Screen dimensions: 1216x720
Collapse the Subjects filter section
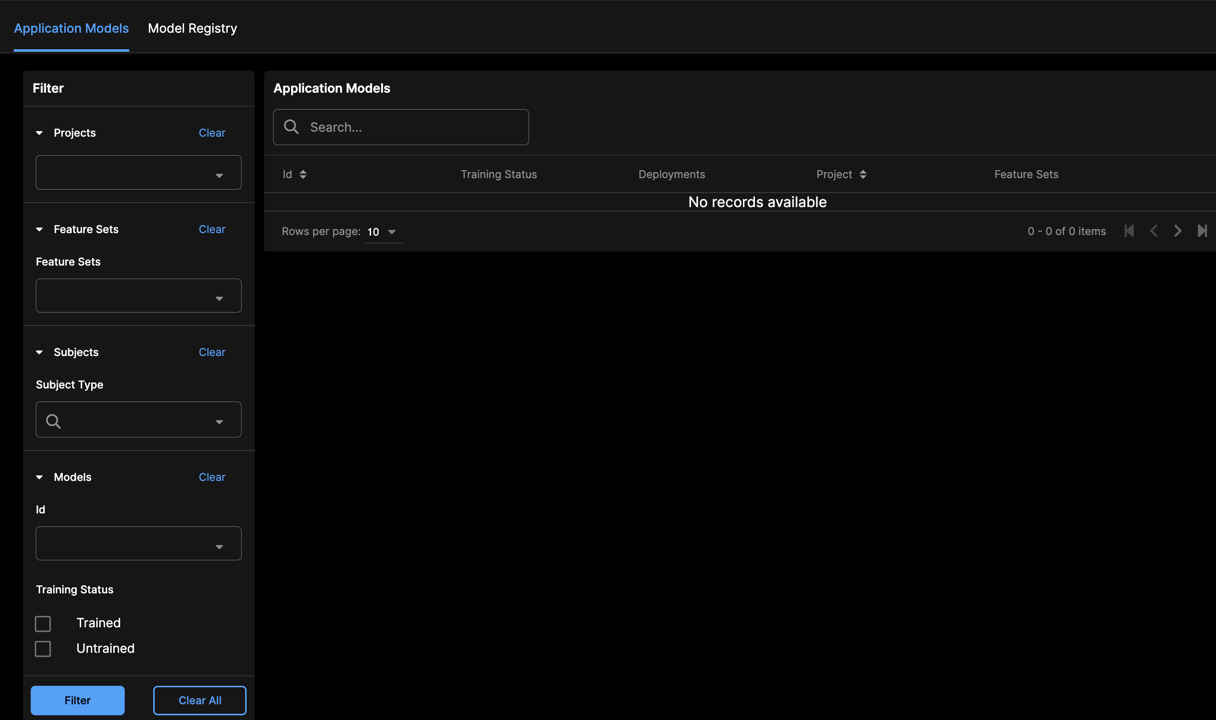pyautogui.click(x=39, y=352)
